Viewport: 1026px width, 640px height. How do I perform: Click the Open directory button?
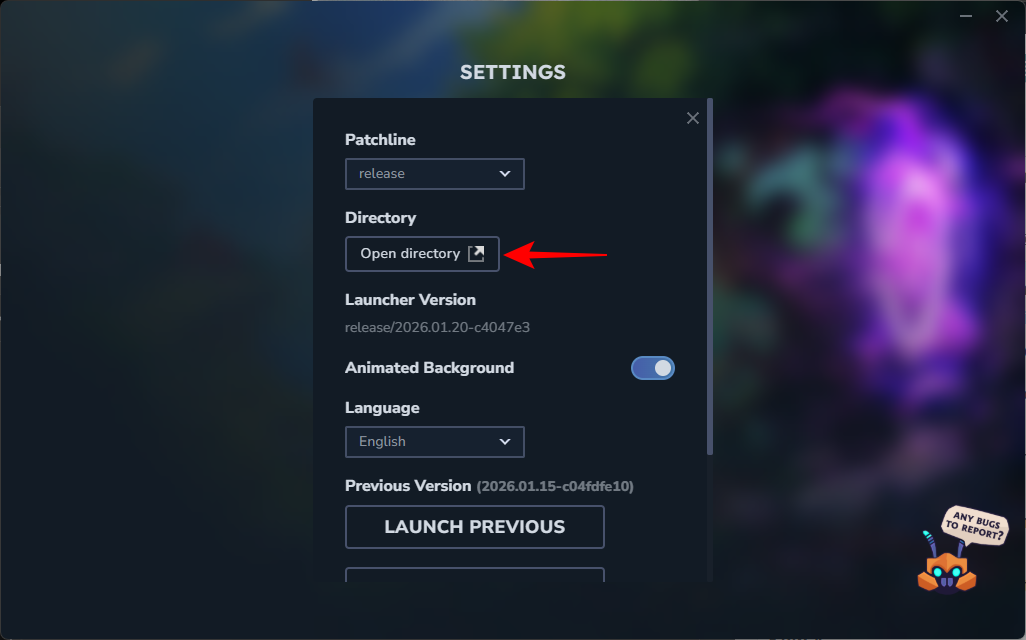coord(422,254)
